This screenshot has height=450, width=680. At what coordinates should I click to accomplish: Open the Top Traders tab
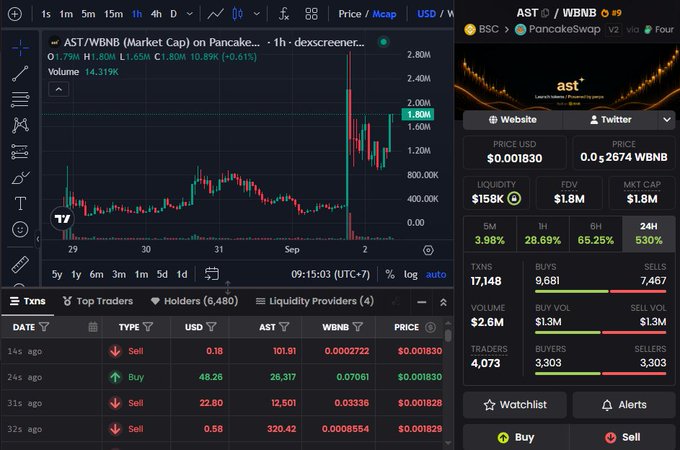(98, 301)
